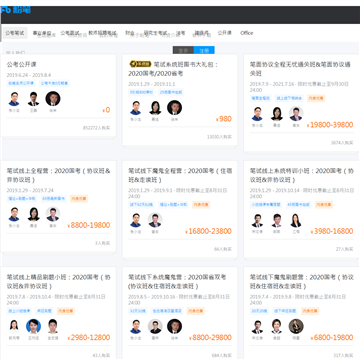Switch to the 事业单位 tab

pyautogui.click(x=42, y=33)
